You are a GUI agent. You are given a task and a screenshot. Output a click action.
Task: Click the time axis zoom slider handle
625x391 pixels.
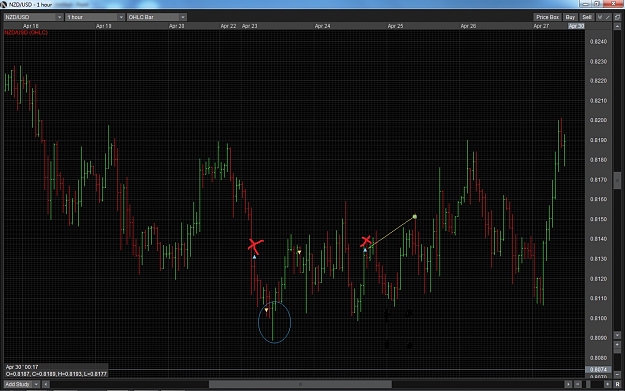[588, 384]
